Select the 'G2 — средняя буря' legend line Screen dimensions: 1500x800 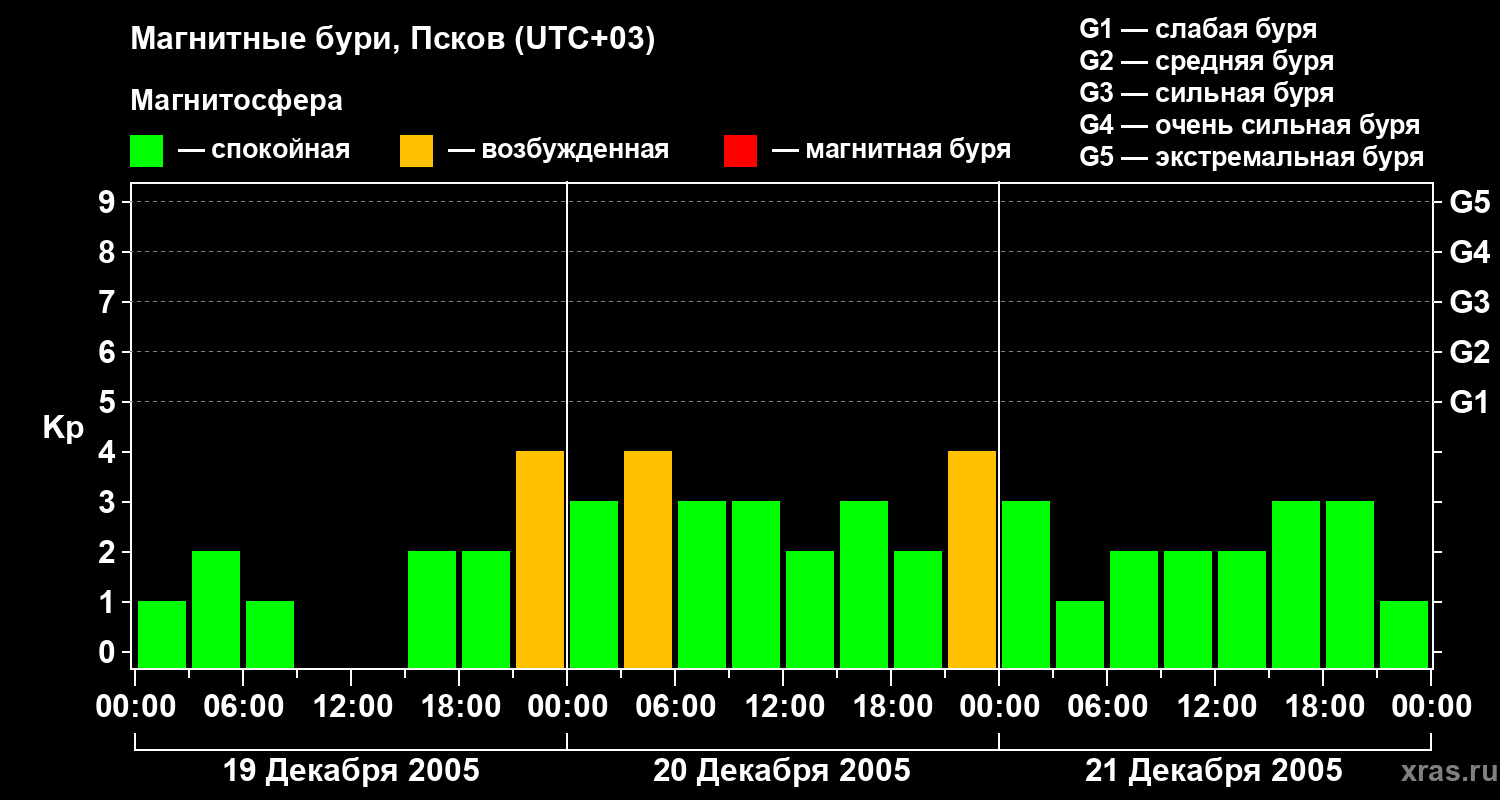(1207, 61)
